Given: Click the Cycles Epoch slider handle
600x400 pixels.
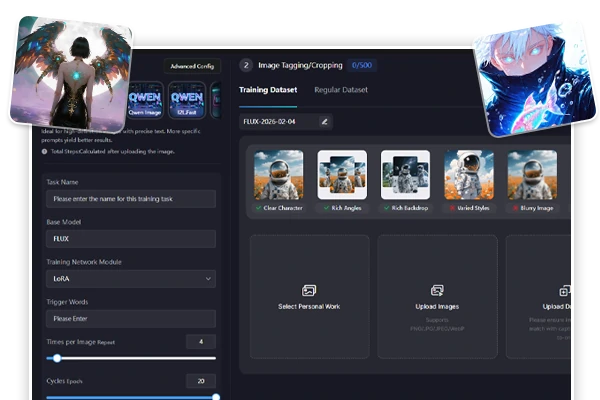Looking at the screenshot, I should 216,397.
